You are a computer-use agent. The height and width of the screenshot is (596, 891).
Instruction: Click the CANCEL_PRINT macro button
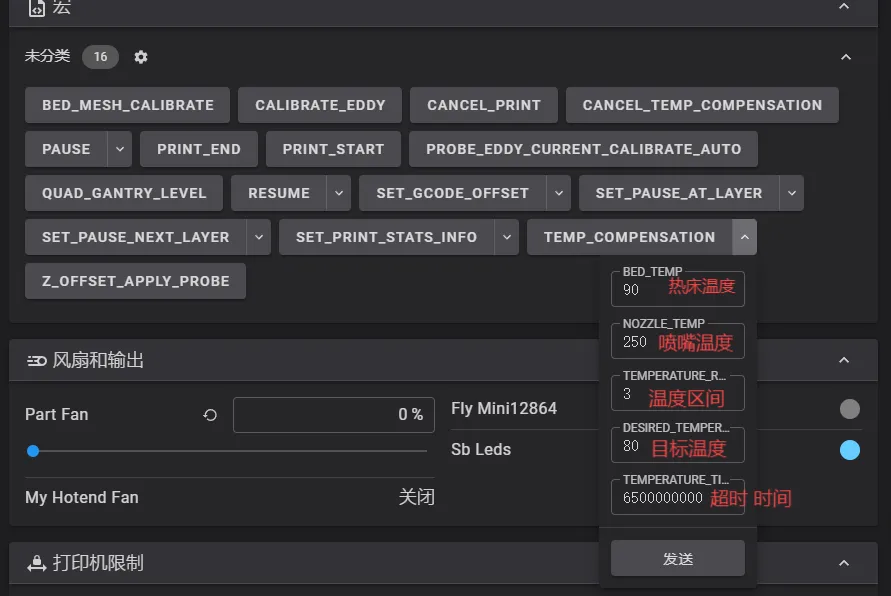pyautogui.click(x=483, y=105)
